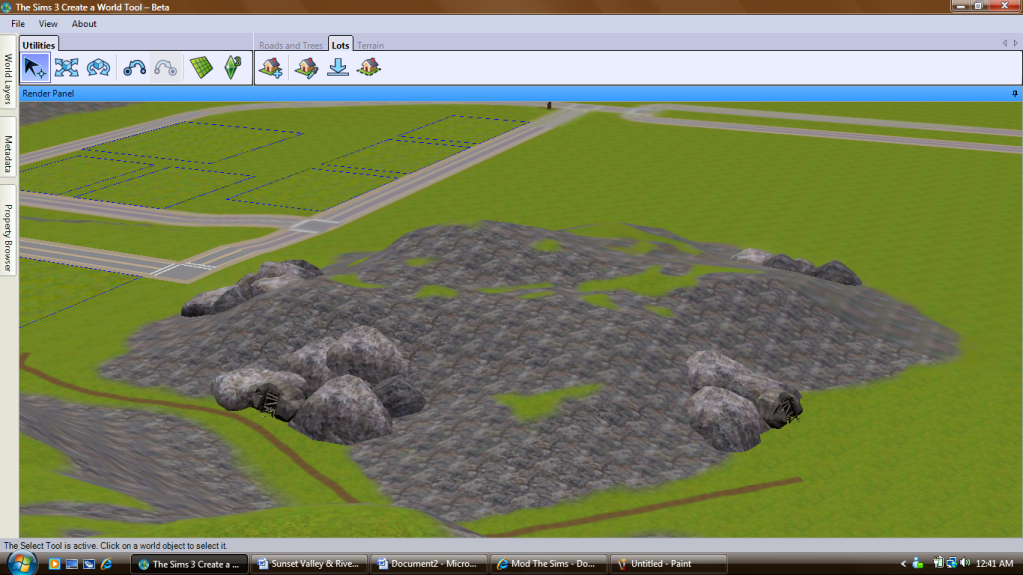
Task: Click the Render Panel title bar
Action: click(520, 94)
